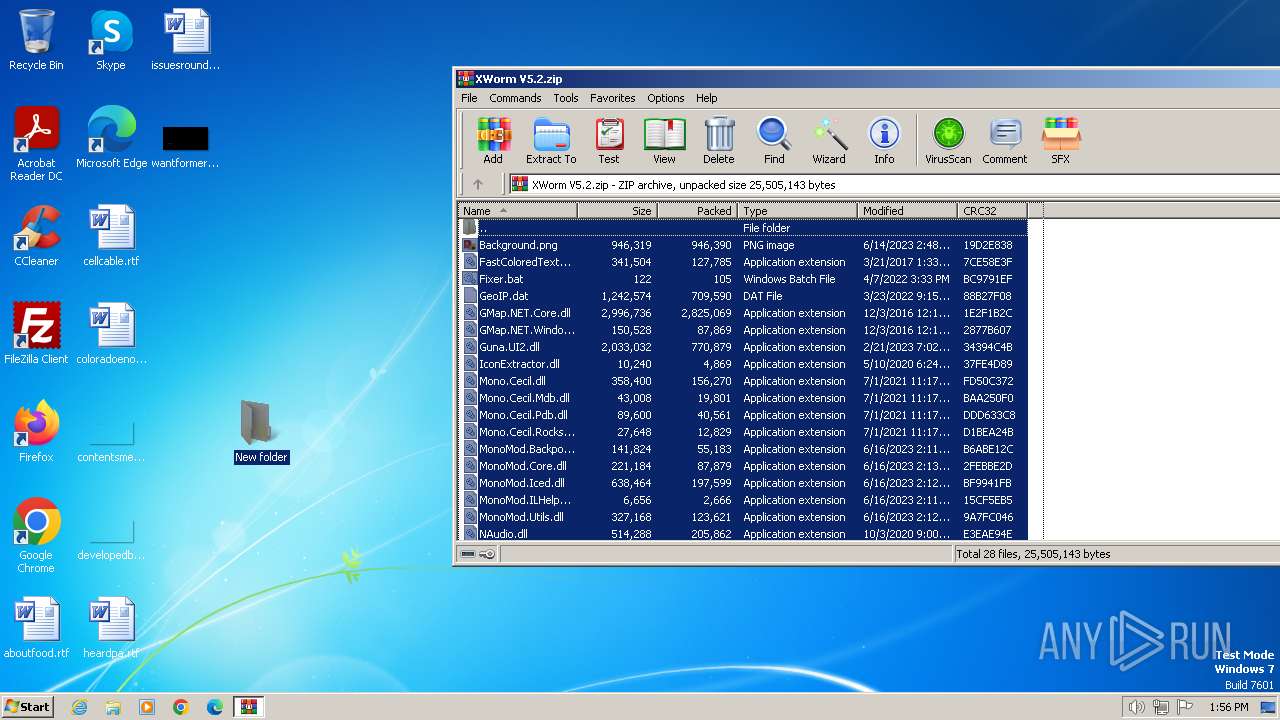
Task: Click the archive path address field
Action: (x=894, y=184)
